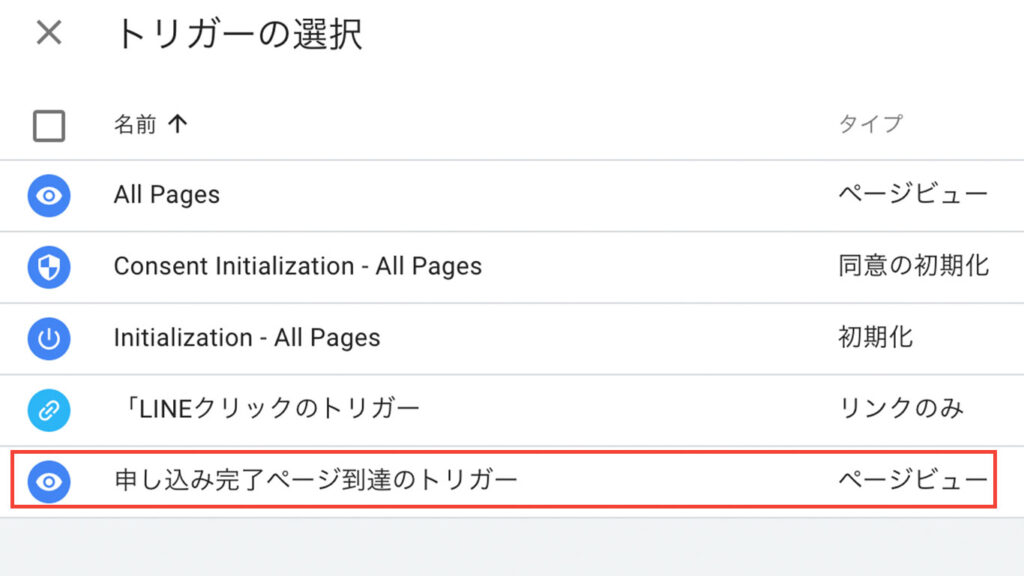Click the 名前 column header
1024x576 pixels.
pyautogui.click(x=135, y=123)
